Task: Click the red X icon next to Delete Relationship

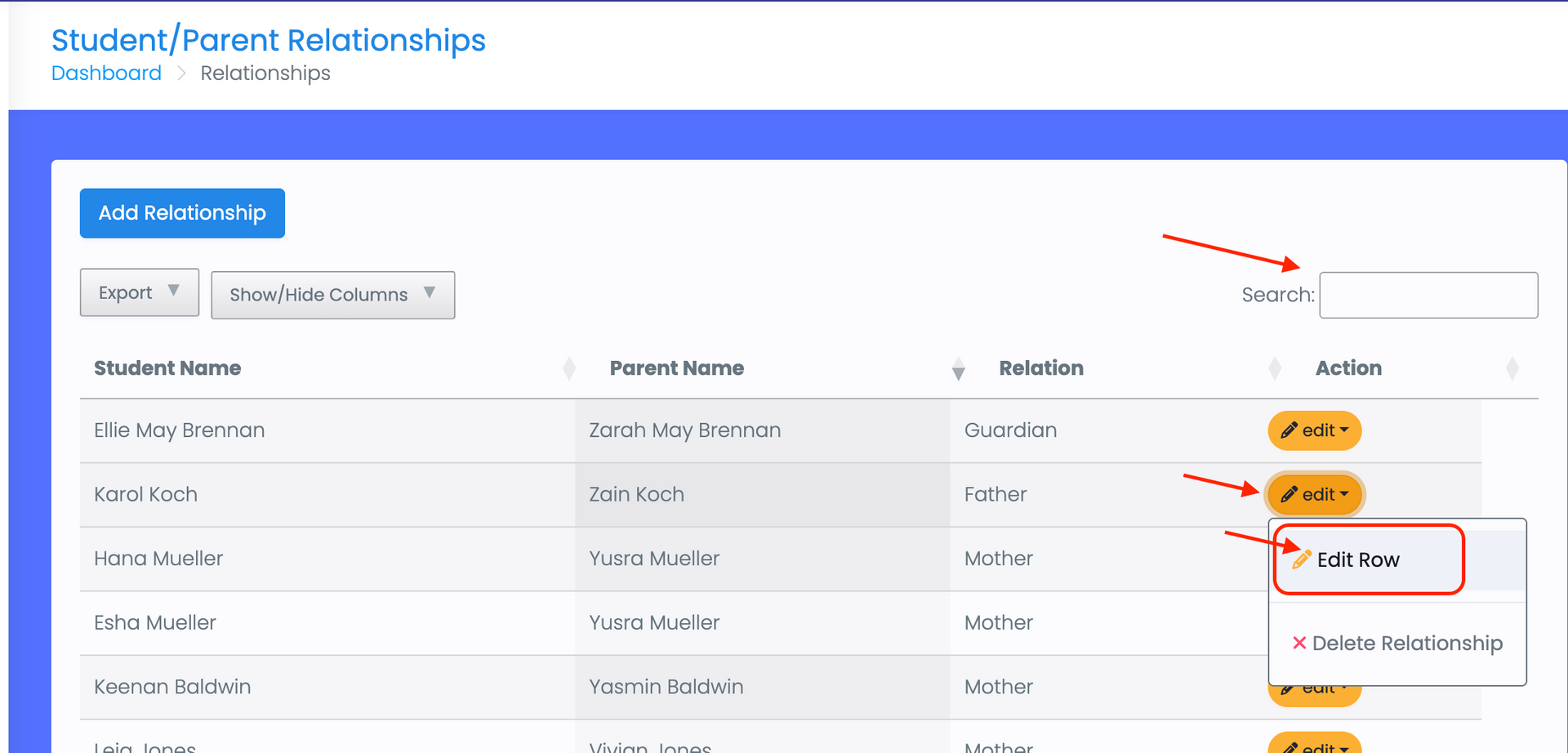Action: coord(1298,643)
